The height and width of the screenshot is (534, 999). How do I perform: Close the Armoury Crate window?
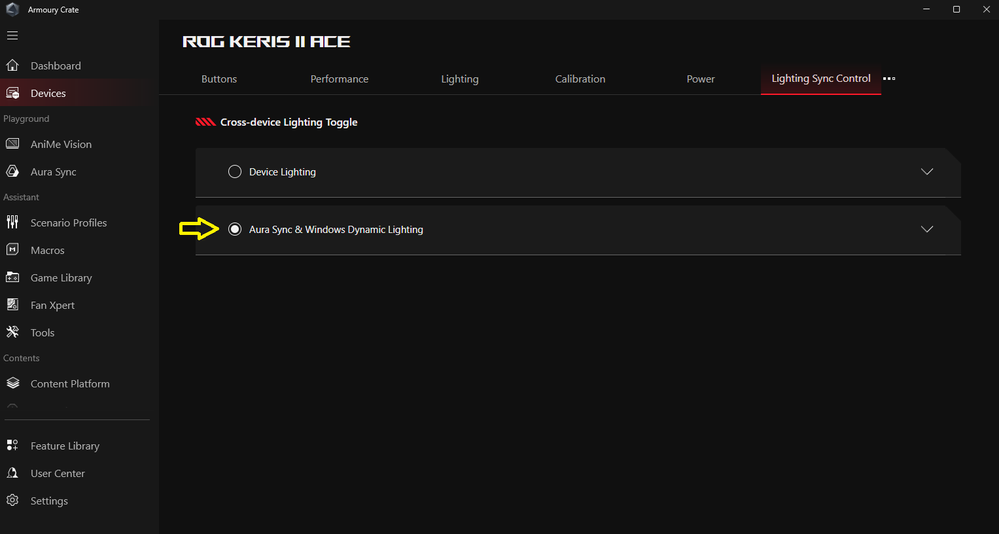986,10
